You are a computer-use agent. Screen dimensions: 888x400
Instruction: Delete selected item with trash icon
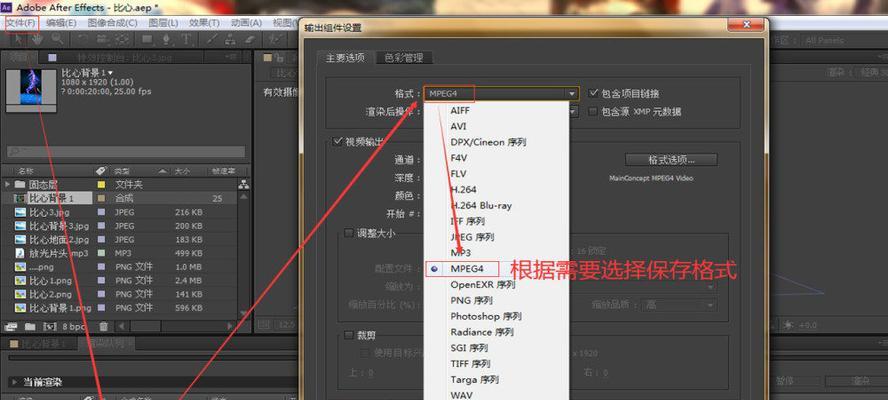coord(103,326)
